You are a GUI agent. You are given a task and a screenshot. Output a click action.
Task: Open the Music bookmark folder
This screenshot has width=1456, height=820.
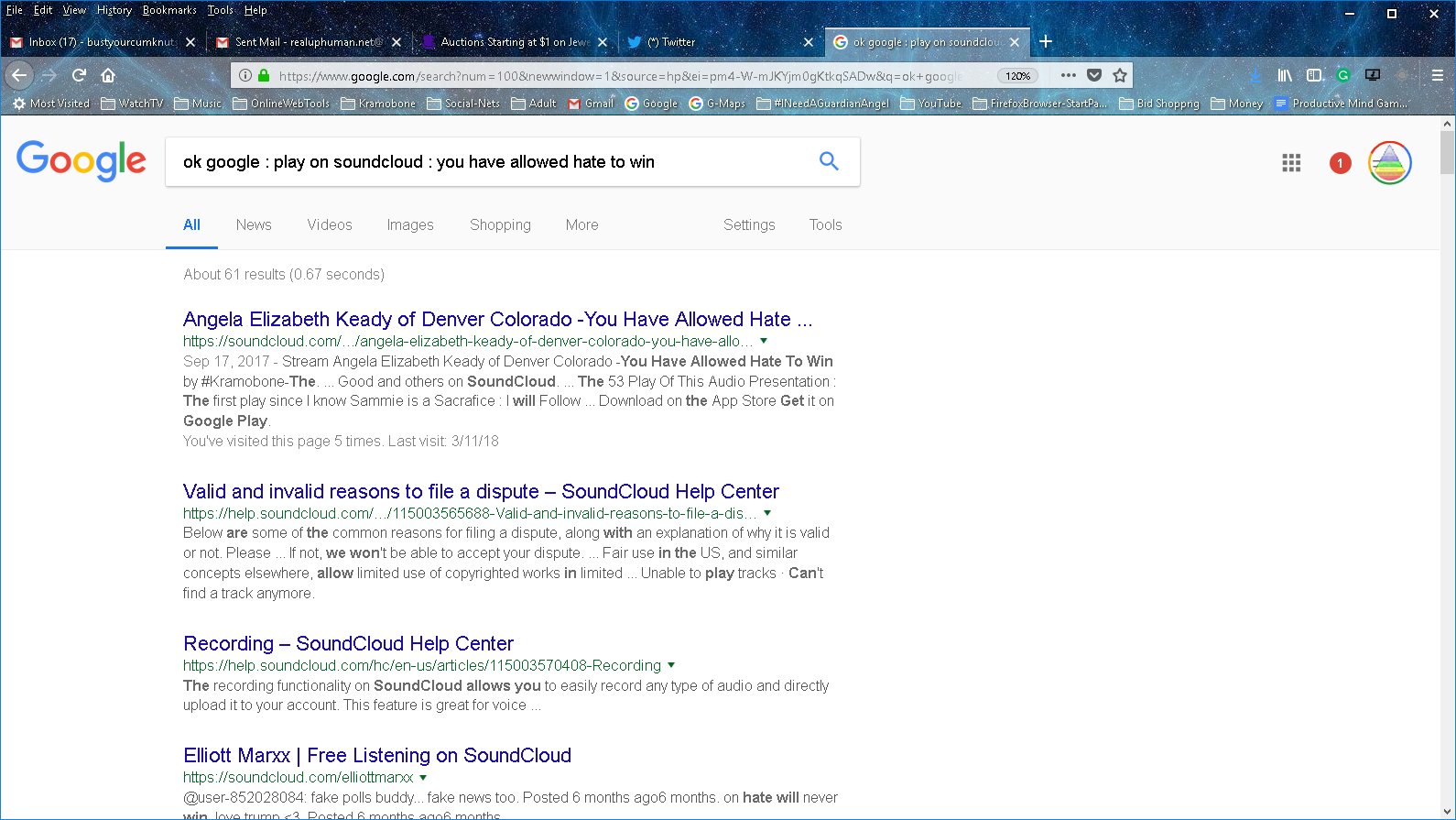pyautogui.click(x=198, y=104)
